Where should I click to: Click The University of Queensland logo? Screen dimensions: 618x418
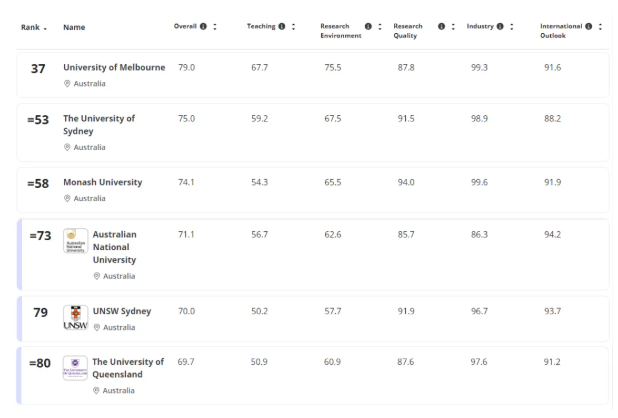(x=75, y=367)
